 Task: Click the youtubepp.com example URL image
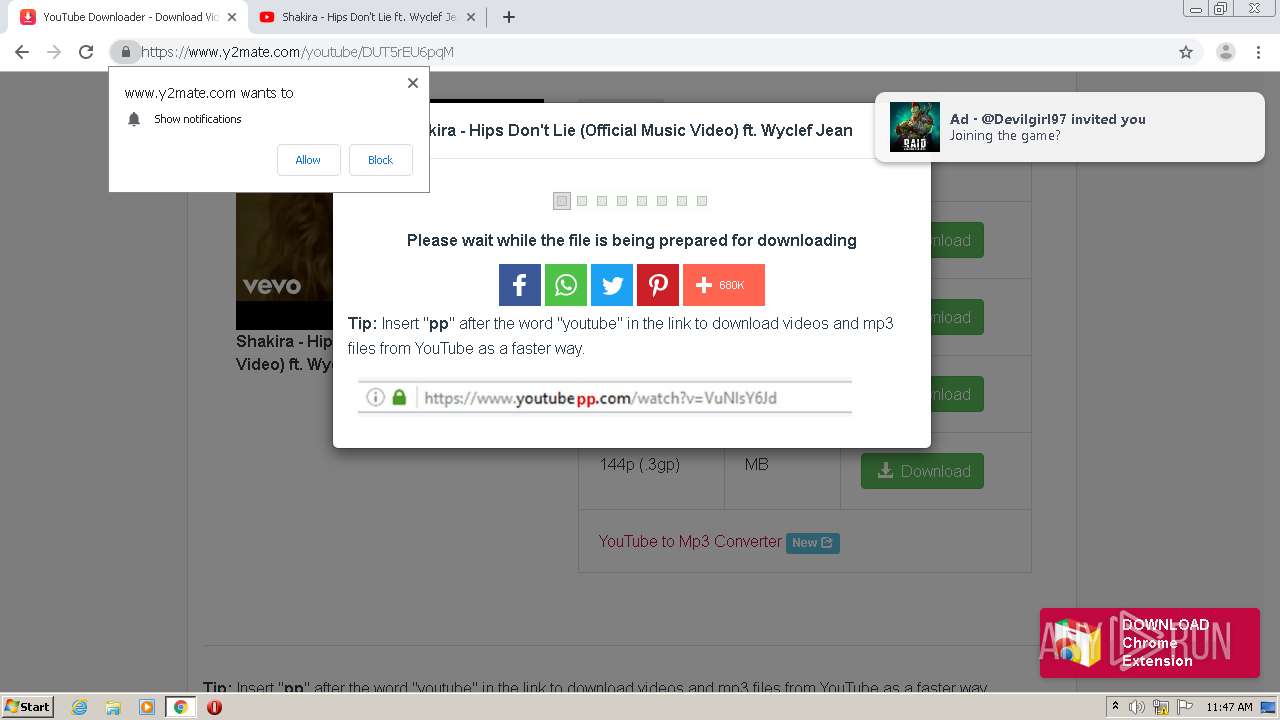click(604, 397)
